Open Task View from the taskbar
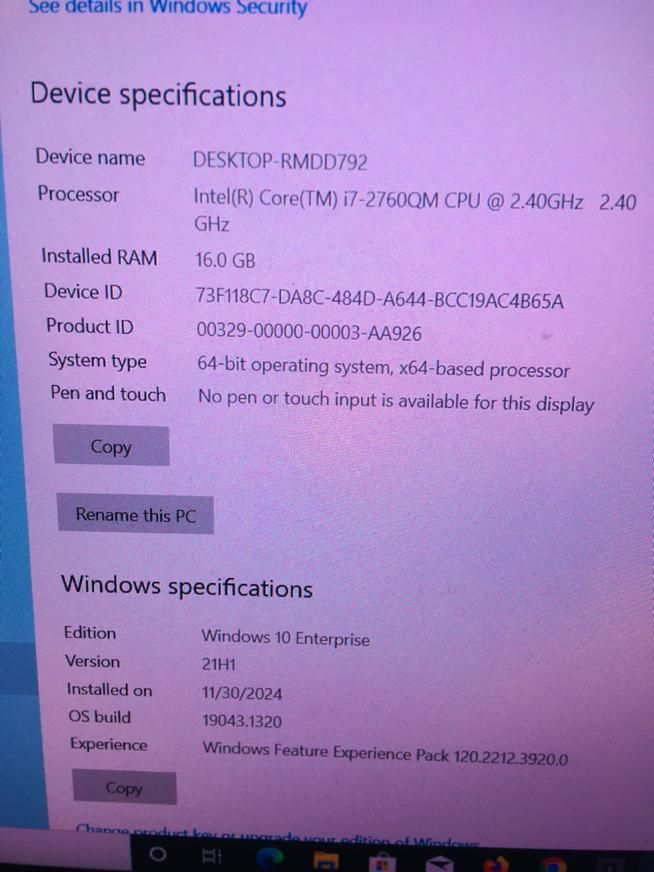 212,856
